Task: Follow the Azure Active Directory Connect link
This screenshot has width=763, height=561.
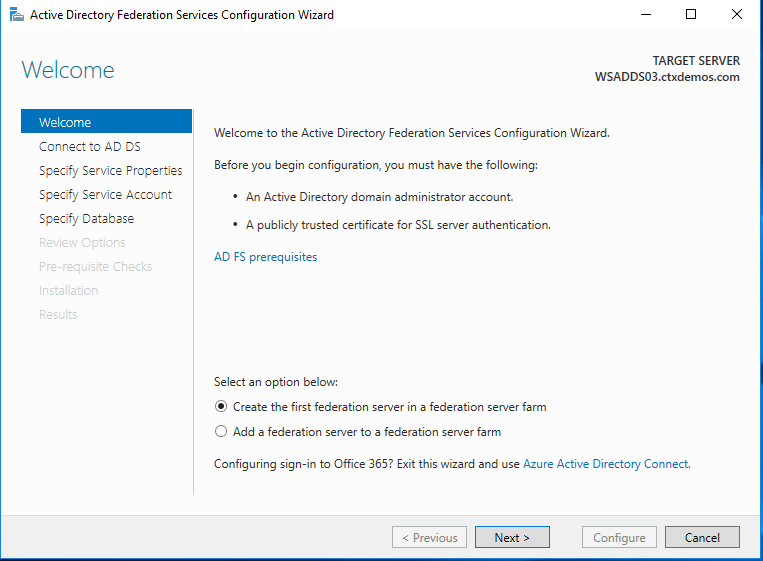Action: point(605,464)
